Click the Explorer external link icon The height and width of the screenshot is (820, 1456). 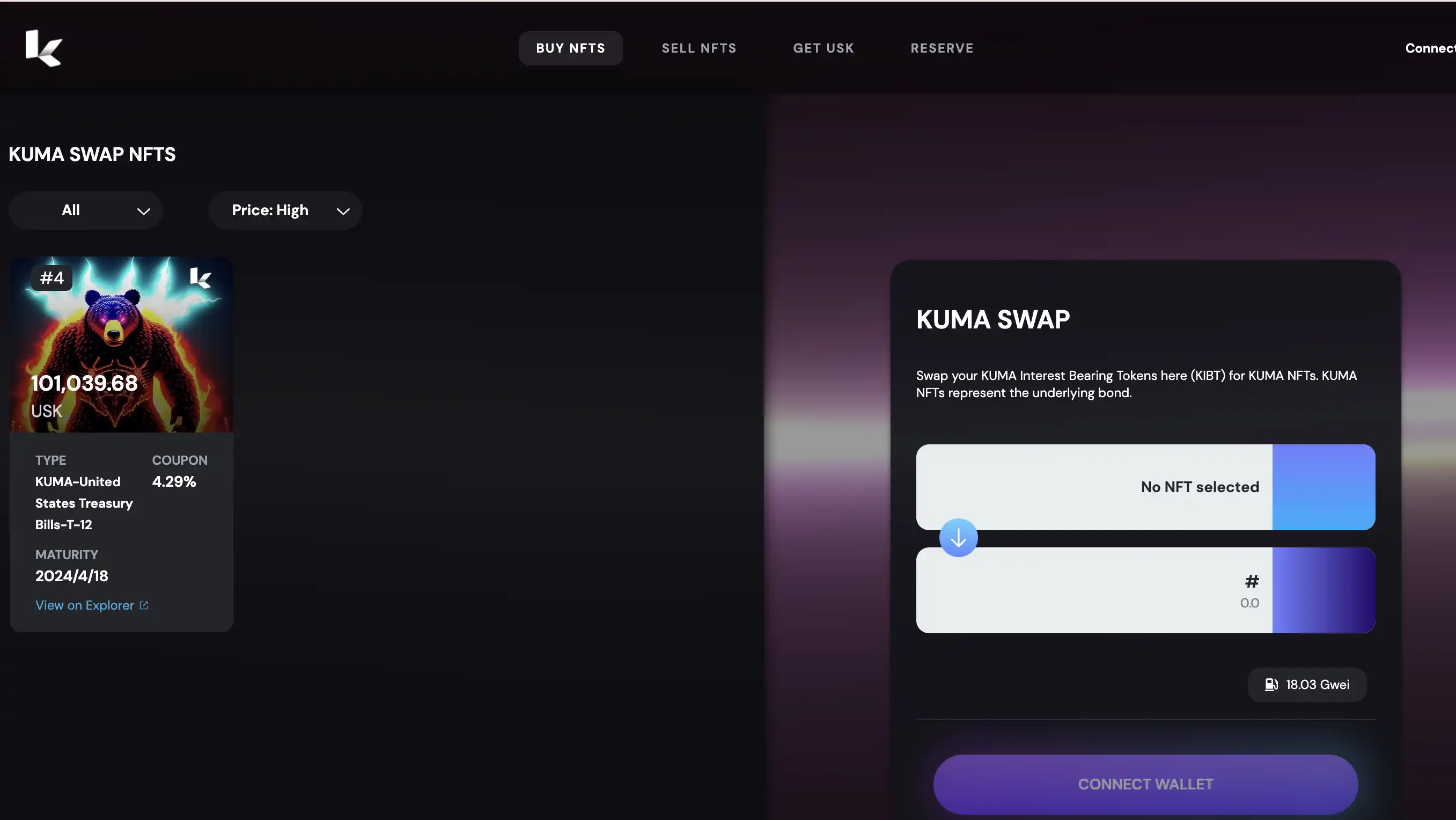coord(144,605)
